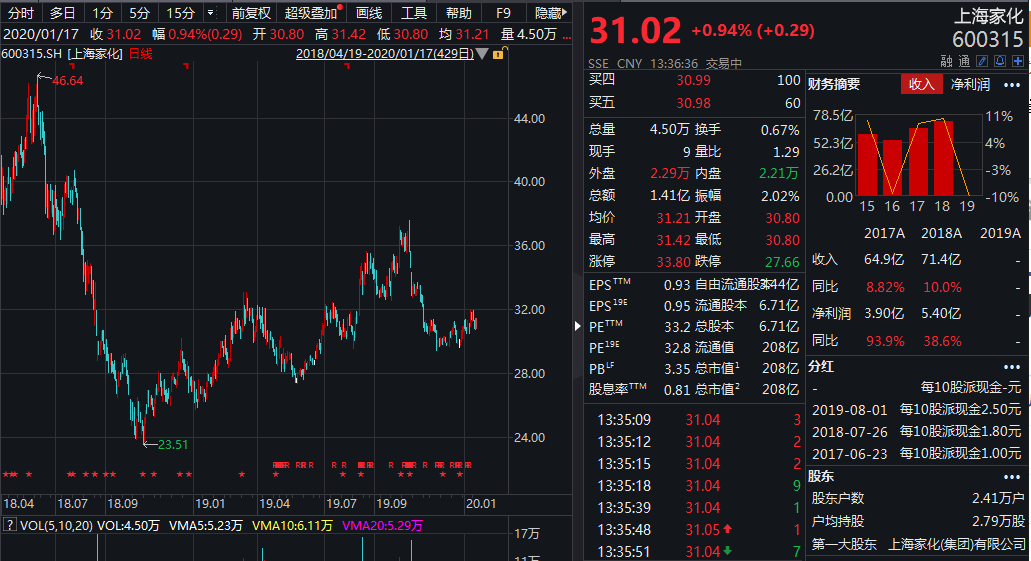The image size is (1031, 561).
Task: Click the 涨停 limit-up price 33.80
Action: 673,262
